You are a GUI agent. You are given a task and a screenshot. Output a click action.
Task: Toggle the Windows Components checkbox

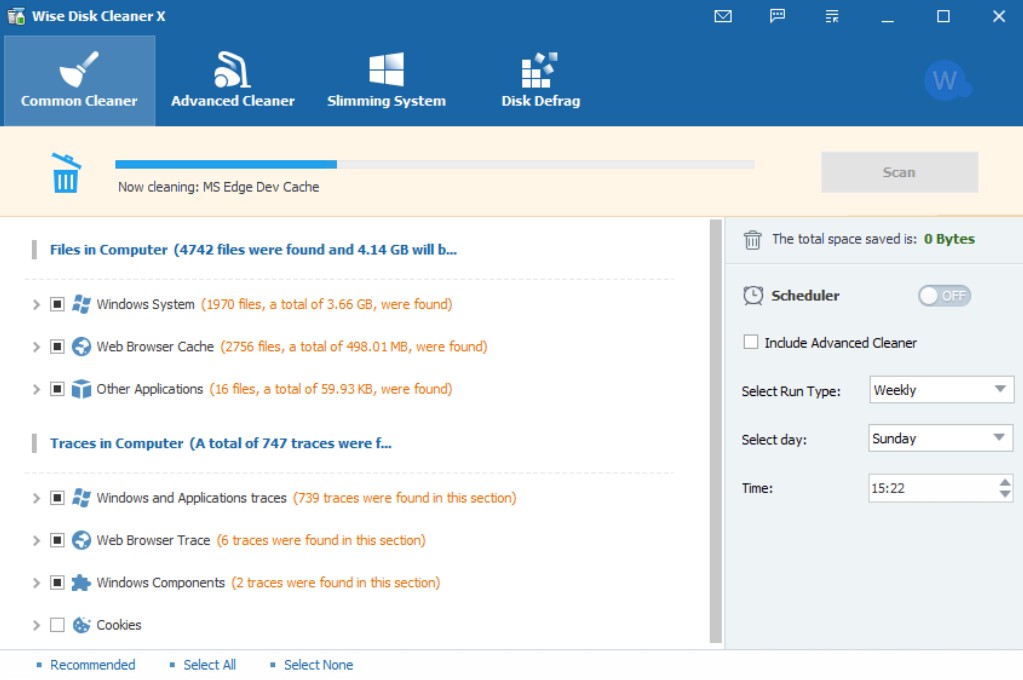57,583
